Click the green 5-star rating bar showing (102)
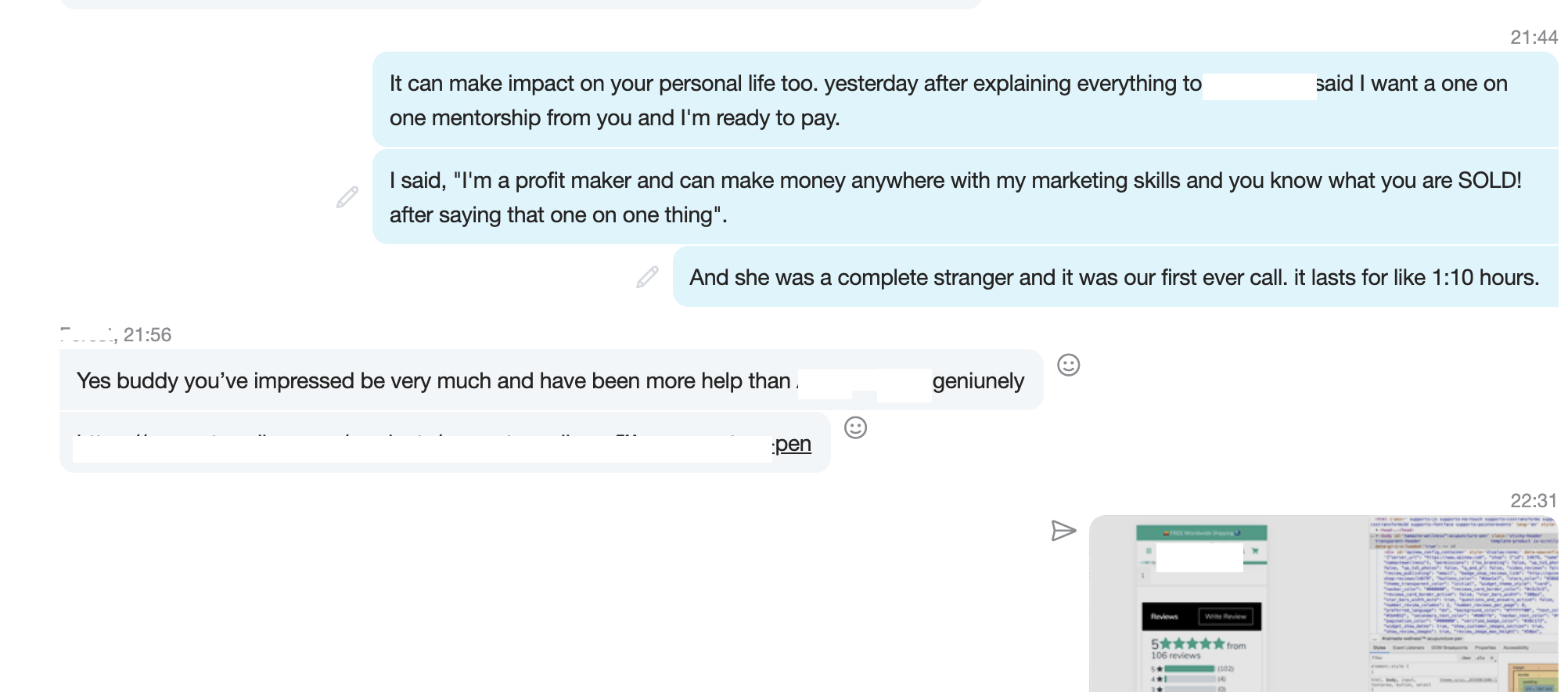This screenshot has height=692, width=1568. [1189, 669]
